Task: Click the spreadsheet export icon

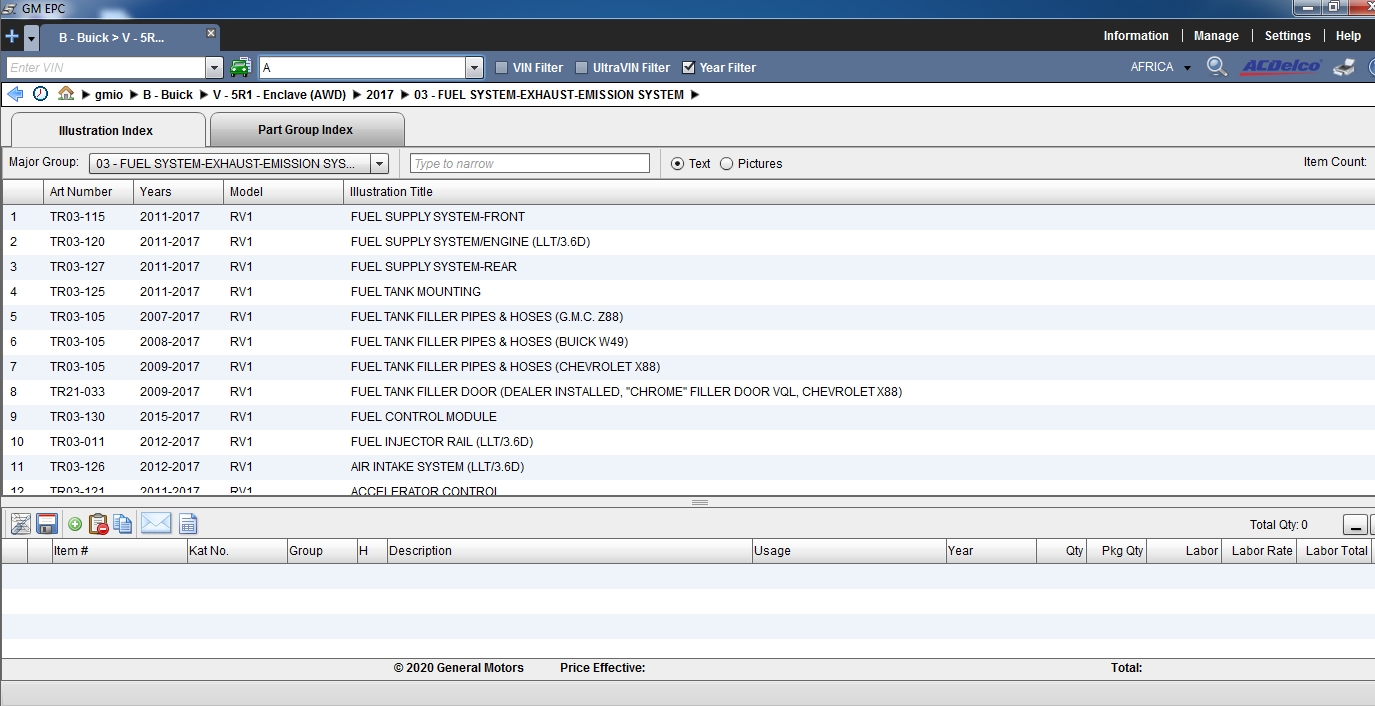Action: [188, 524]
